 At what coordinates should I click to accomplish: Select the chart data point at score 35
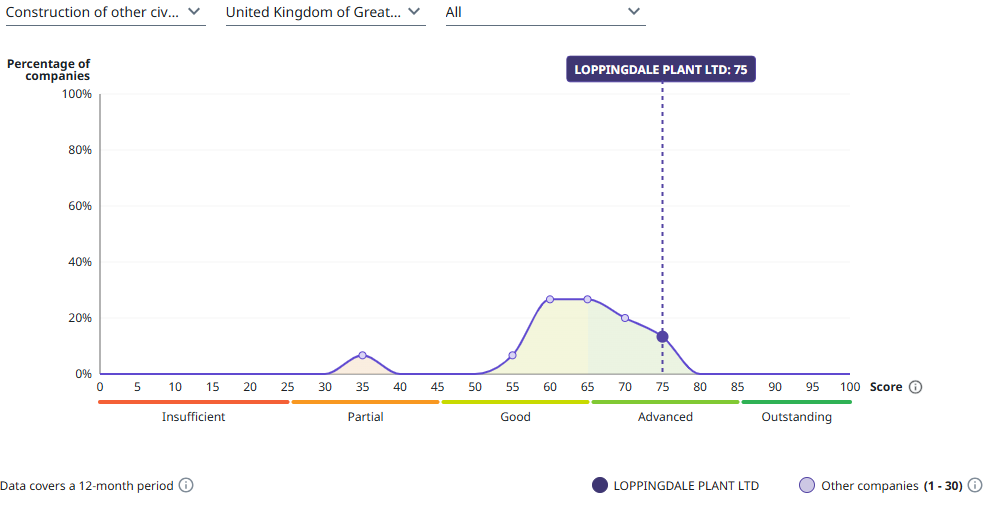click(362, 356)
